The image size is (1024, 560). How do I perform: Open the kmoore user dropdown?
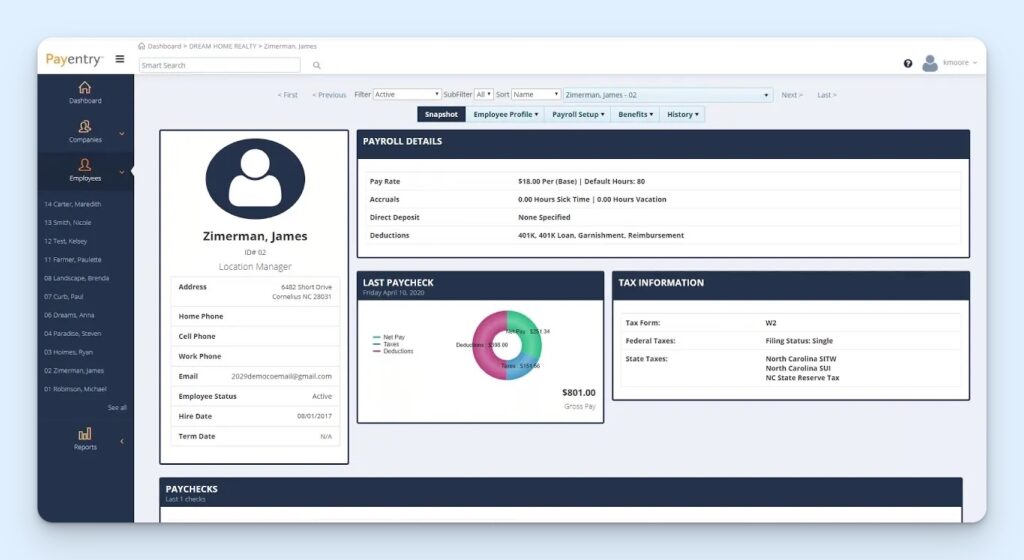960,63
